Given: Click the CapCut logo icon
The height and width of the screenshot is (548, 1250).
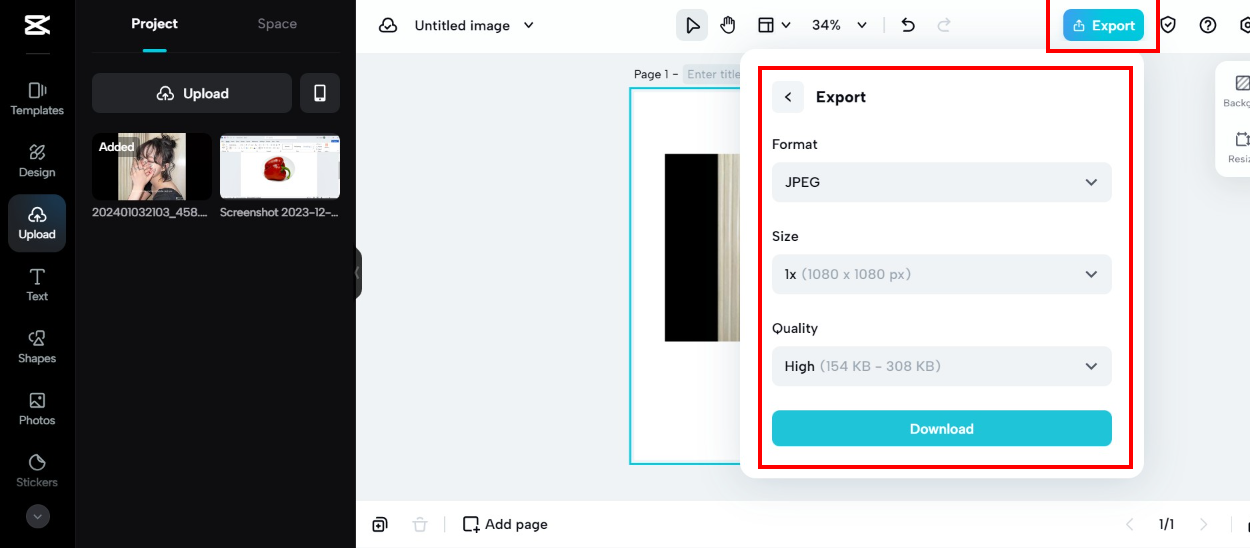Looking at the screenshot, I should pos(37,25).
